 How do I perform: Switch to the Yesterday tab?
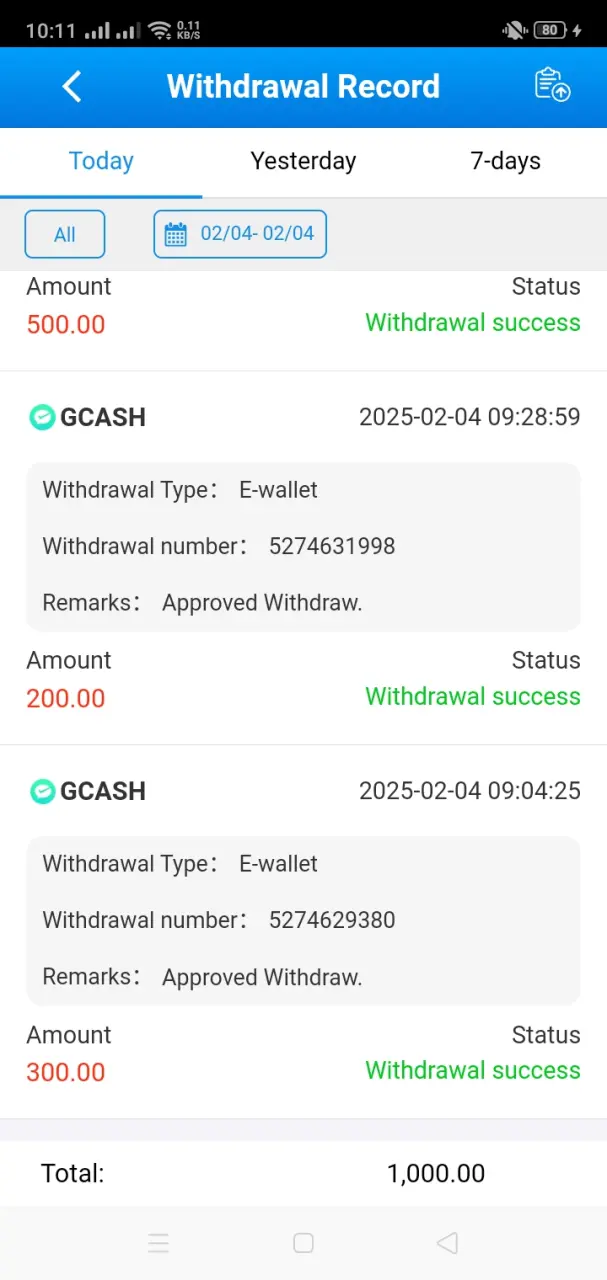303,161
